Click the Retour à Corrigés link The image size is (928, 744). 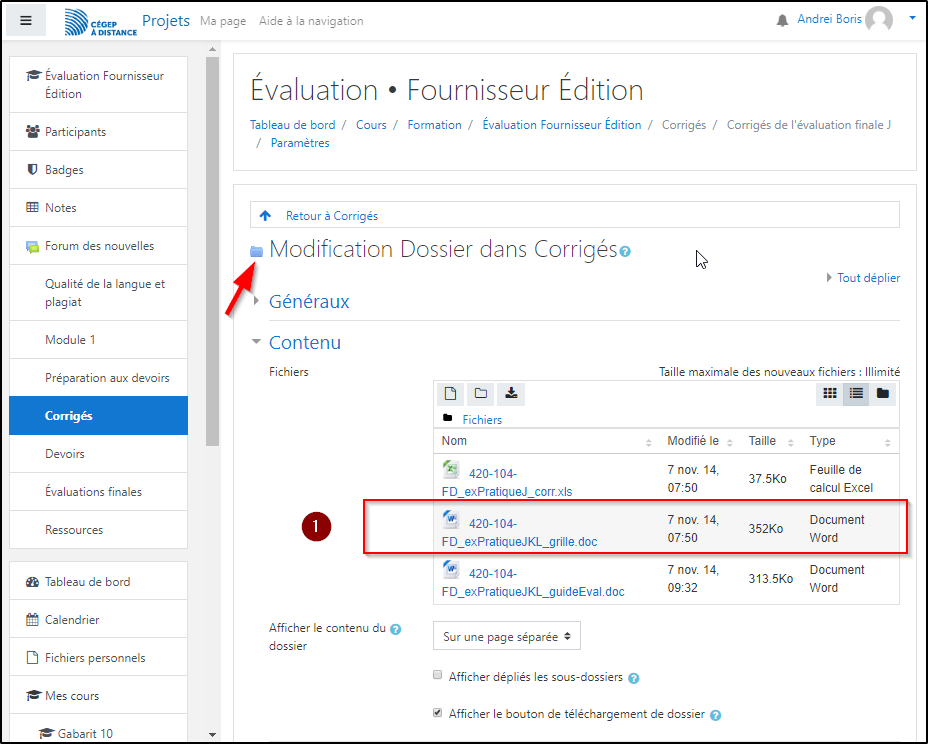331,215
